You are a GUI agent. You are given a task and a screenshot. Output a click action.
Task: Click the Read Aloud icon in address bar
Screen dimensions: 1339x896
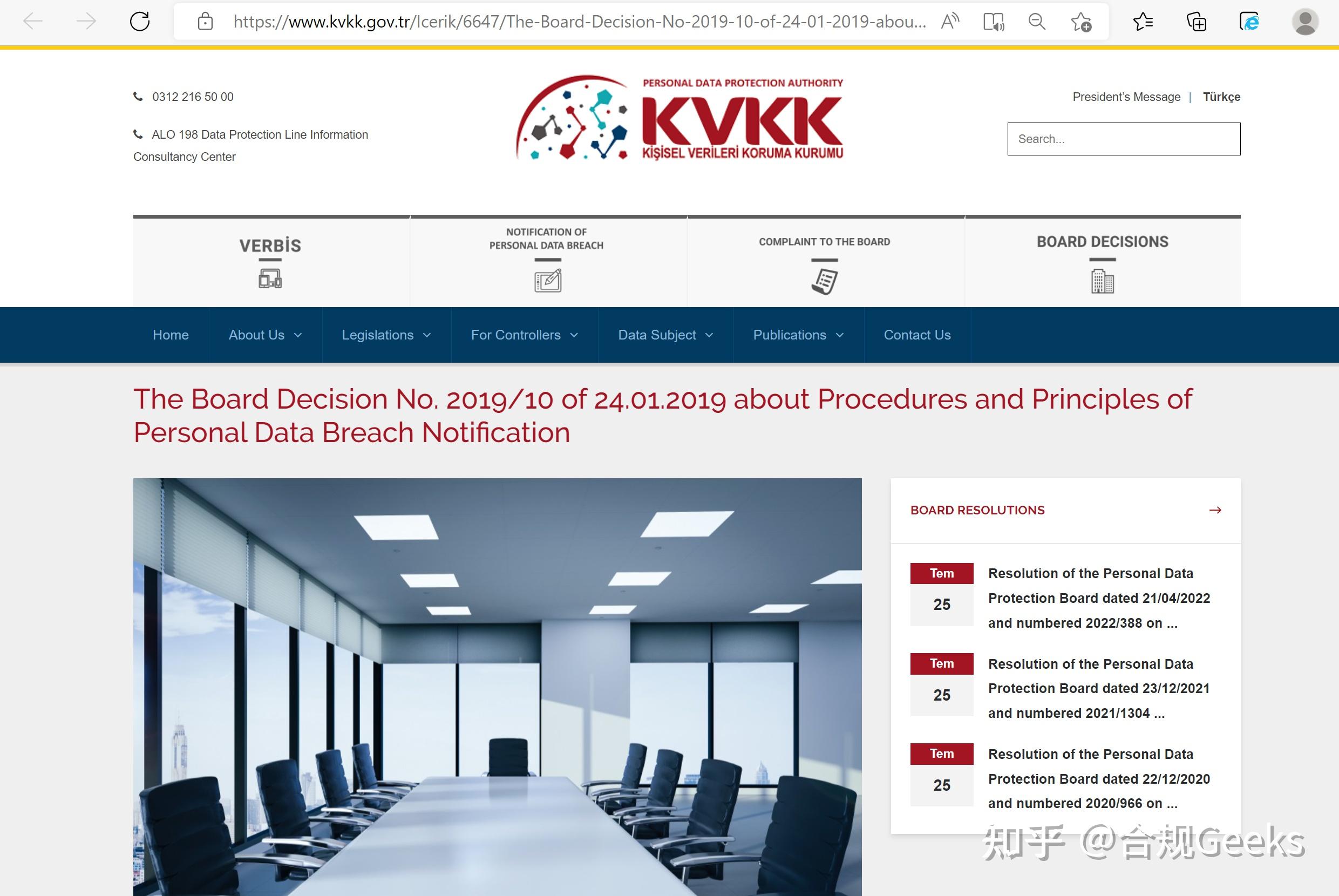[x=950, y=22]
